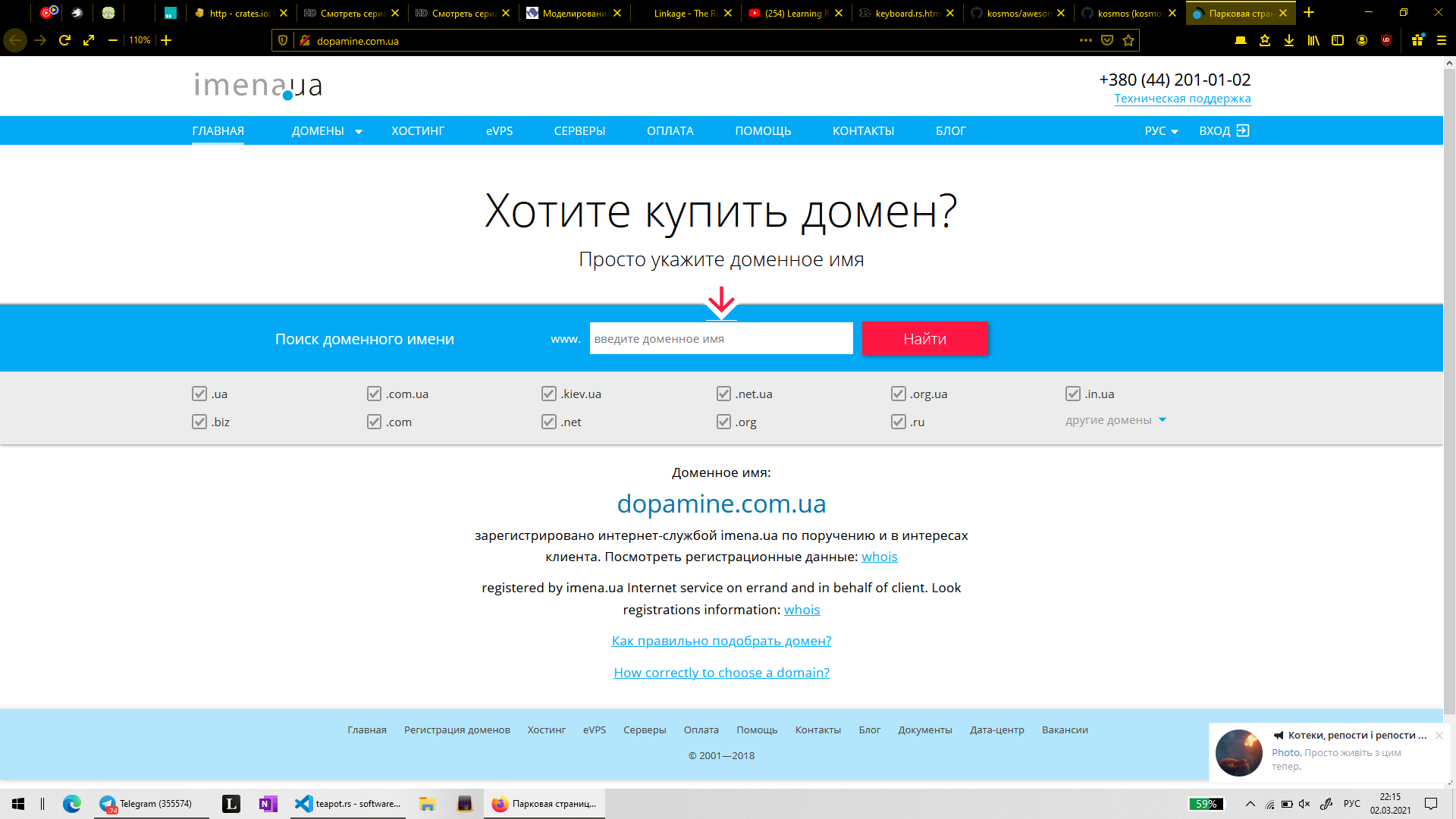The image size is (1456, 819).
Task: Reload the current page
Action: tap(64, 40)
